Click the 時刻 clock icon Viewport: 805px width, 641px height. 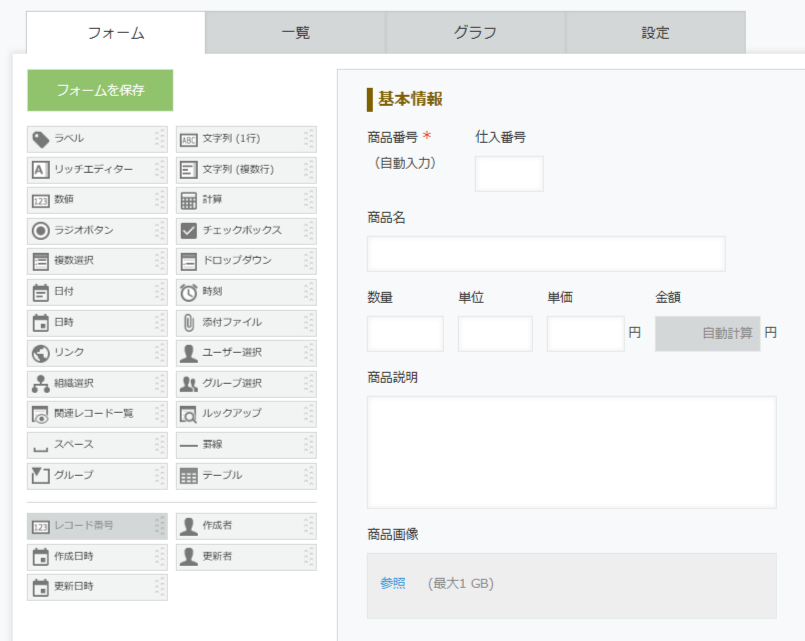188,293
